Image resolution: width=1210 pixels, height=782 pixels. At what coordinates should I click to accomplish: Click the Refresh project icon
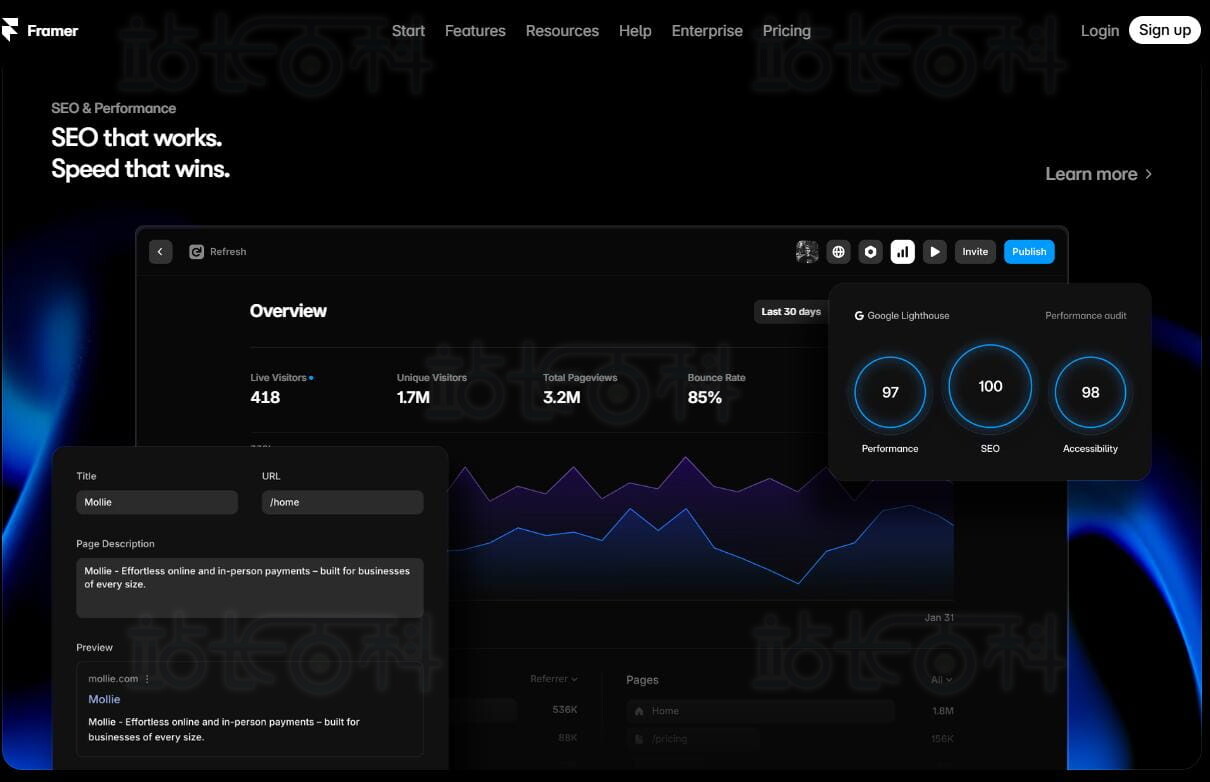tap(197, 252)
